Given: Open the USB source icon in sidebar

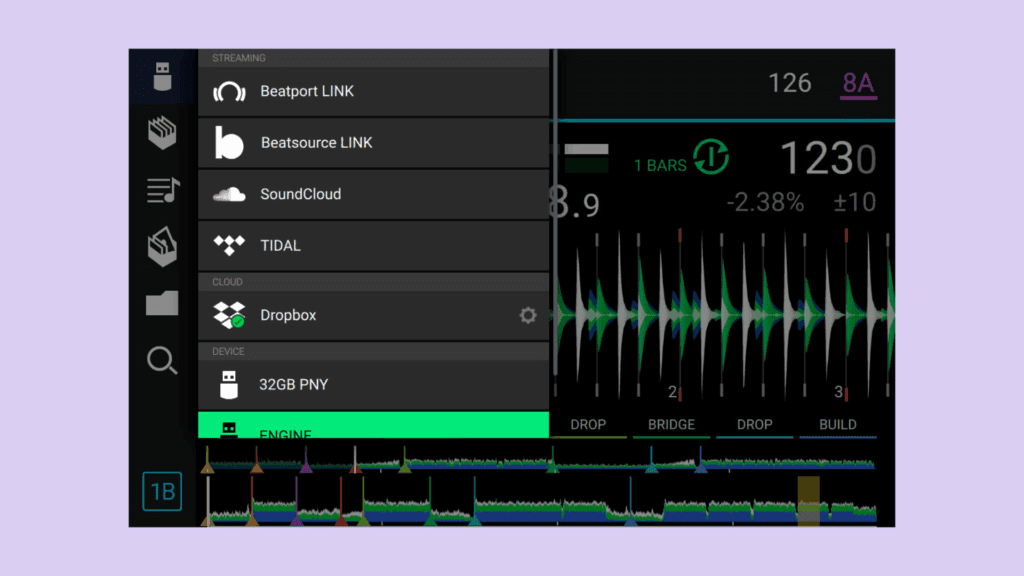Looking at the screenshot, I should (x=162, y=77).
